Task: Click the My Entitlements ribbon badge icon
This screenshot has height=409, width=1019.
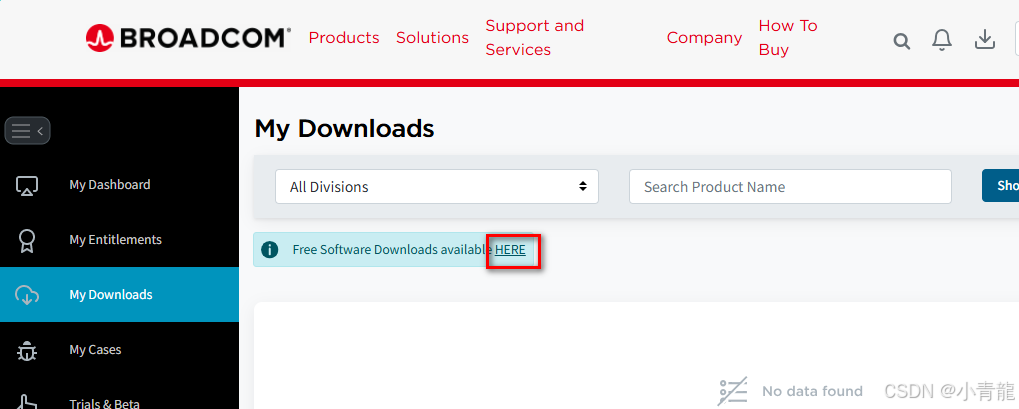Action: point(27,240)
